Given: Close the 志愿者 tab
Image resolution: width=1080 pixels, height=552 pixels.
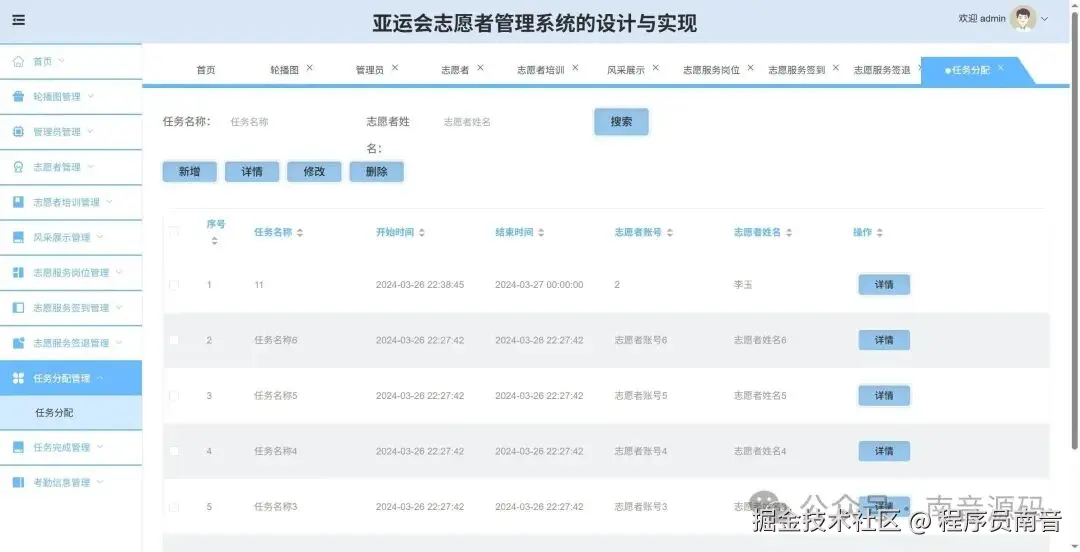Looking at the screenshot, I should (480, 68).
